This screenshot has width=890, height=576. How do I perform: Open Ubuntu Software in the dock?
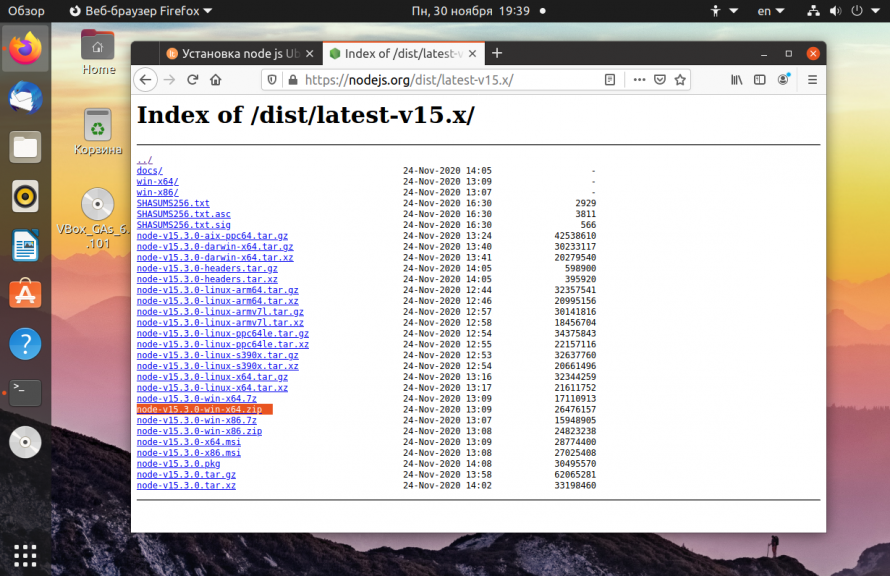click(25, 295)
